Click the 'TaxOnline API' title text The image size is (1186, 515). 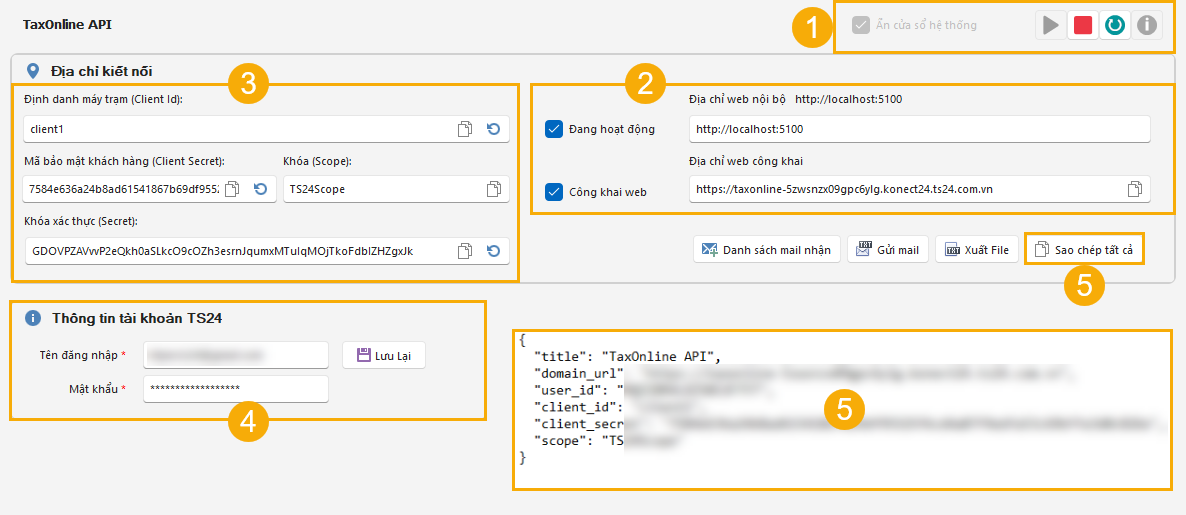68,24
